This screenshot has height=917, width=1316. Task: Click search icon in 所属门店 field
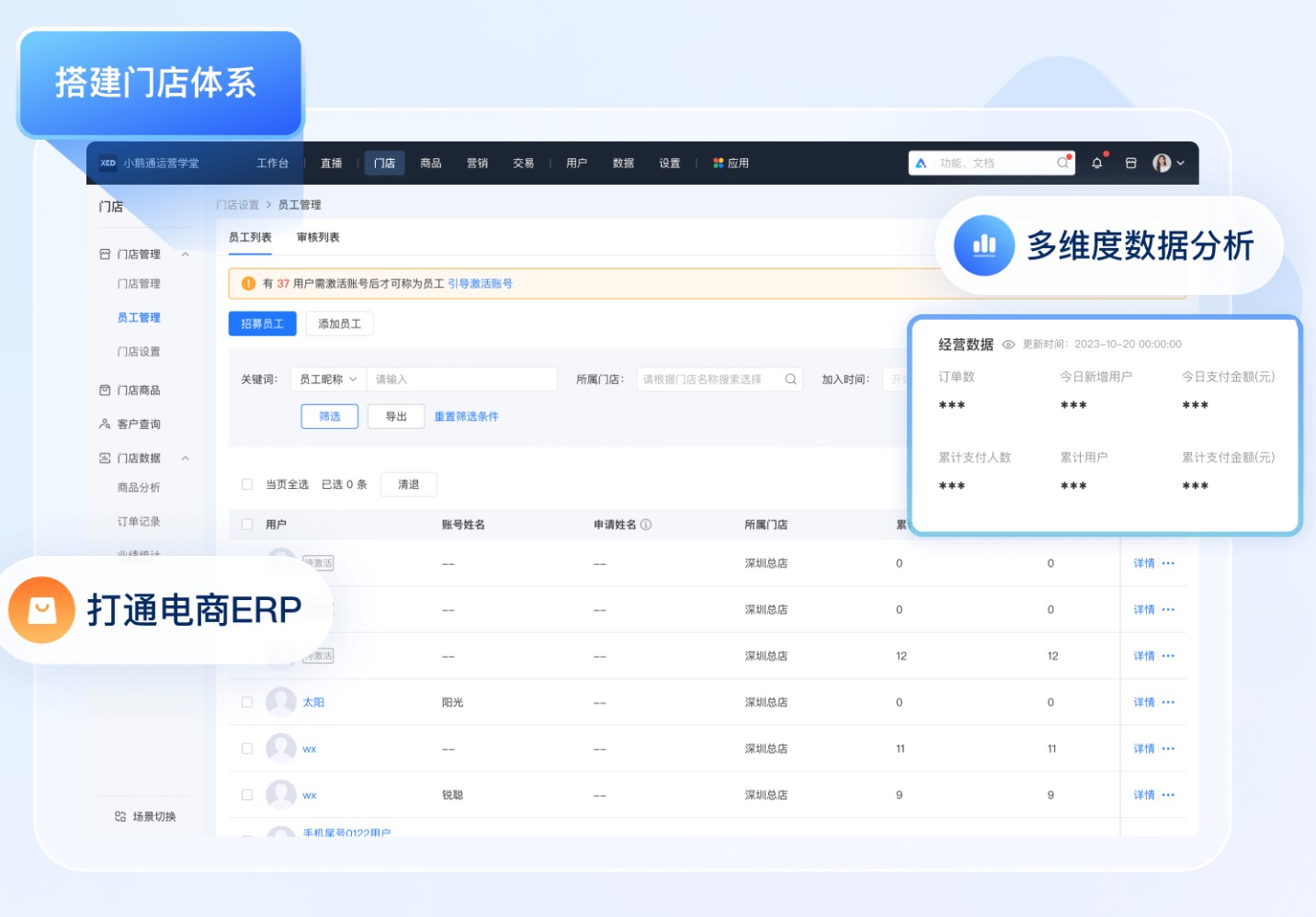click(x=790, y=379)
